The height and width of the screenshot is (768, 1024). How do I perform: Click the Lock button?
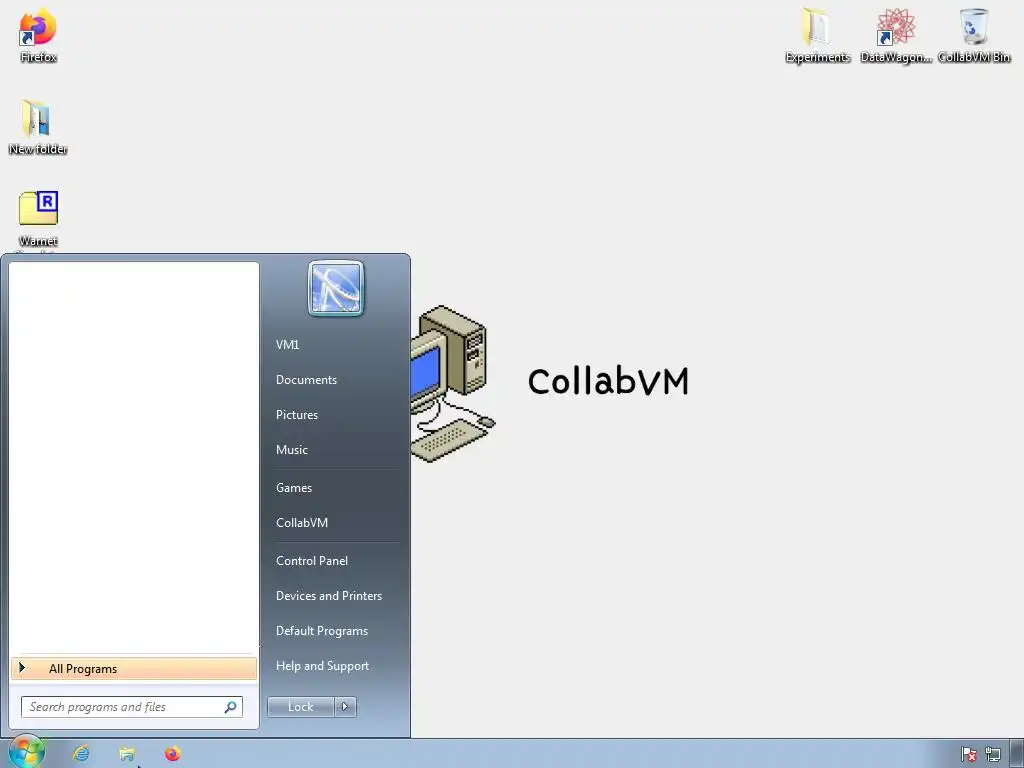(x=300, y=707)
